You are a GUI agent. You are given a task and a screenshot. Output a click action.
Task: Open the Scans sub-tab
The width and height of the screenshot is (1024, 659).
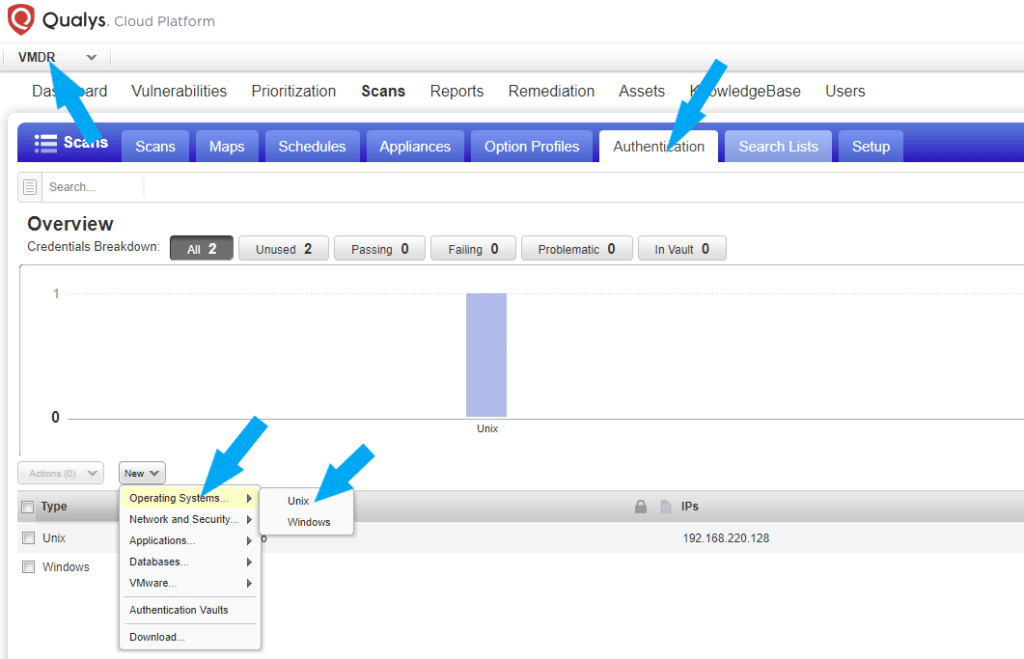(x=155, y=146)
